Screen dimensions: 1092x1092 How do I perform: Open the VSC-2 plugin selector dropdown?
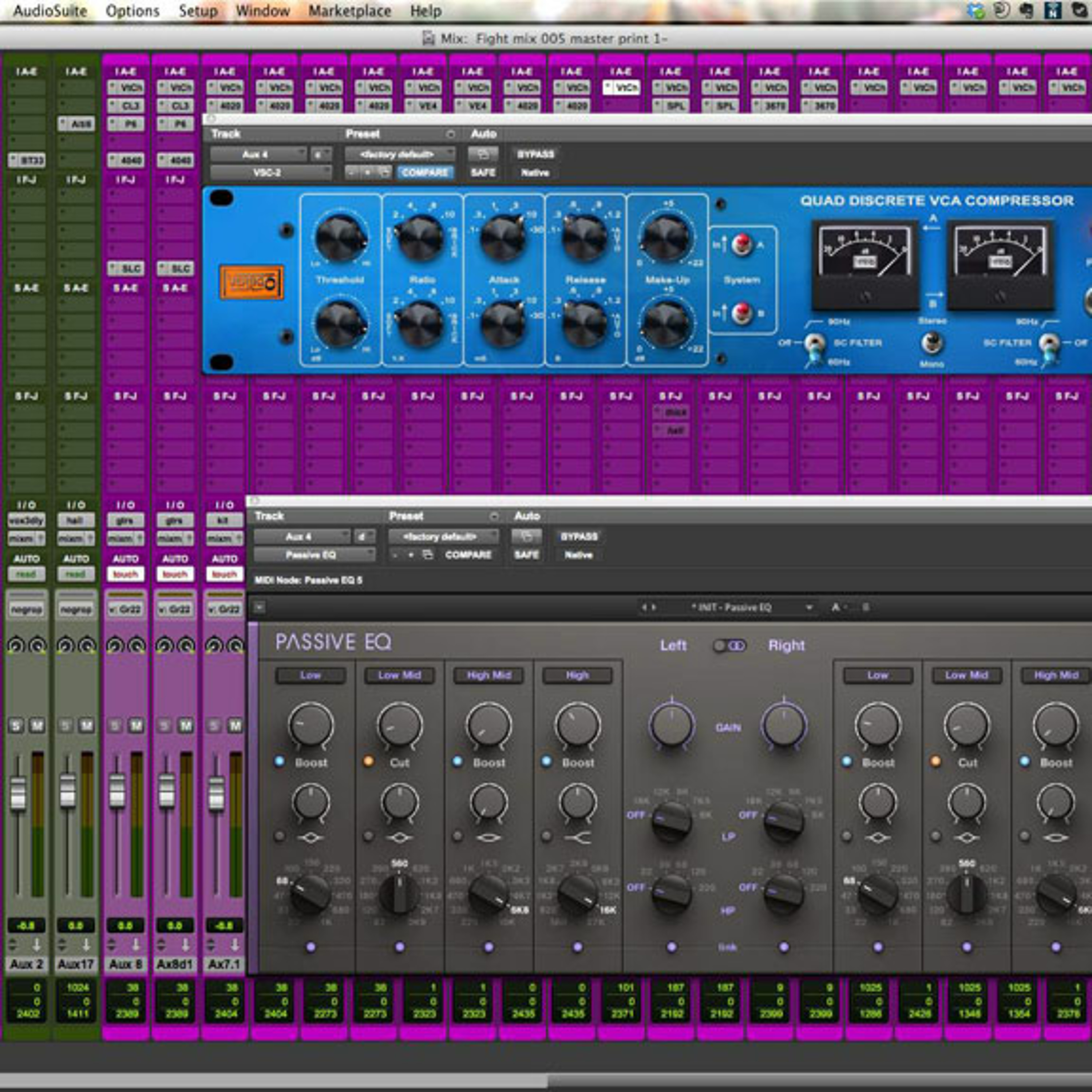click(x=271, y=173)
